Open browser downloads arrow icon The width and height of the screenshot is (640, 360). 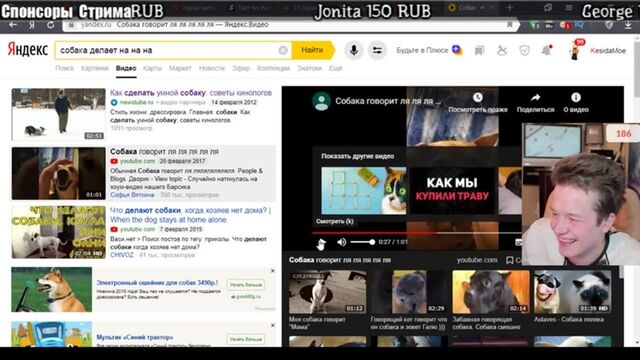click(x=628, y=25)
